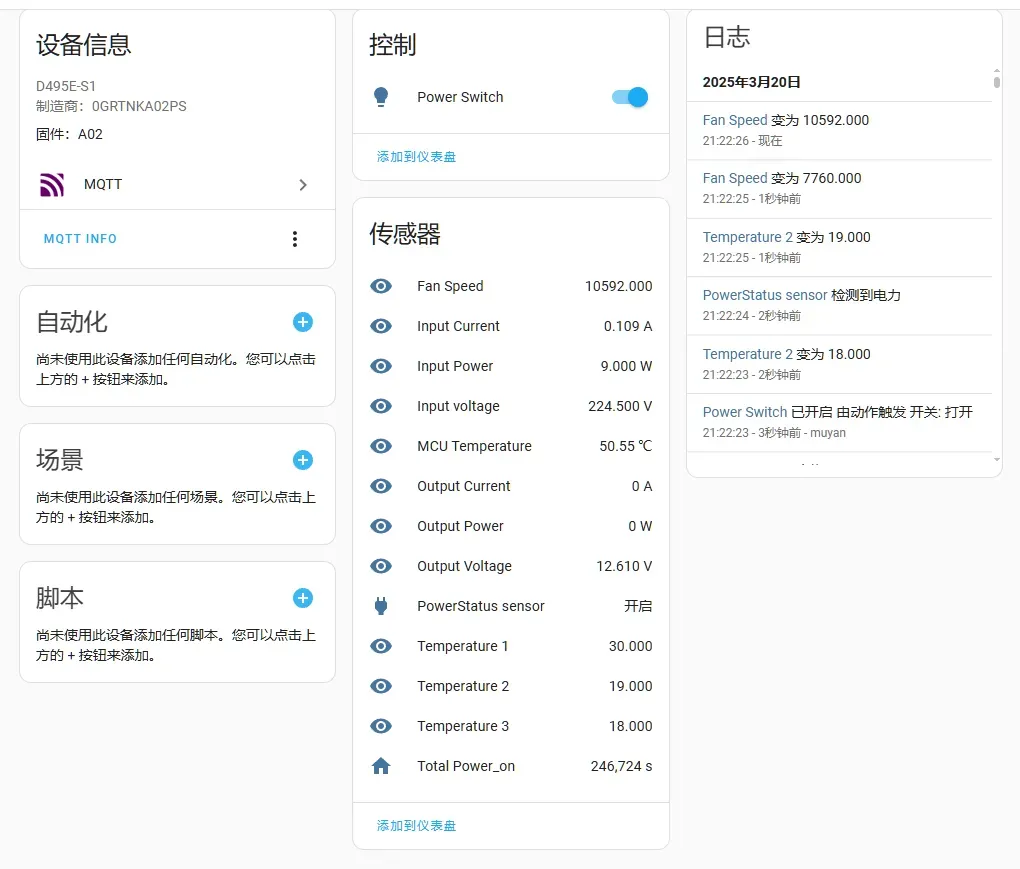Click the home icon beside Total Power_on

coord(381,766)
